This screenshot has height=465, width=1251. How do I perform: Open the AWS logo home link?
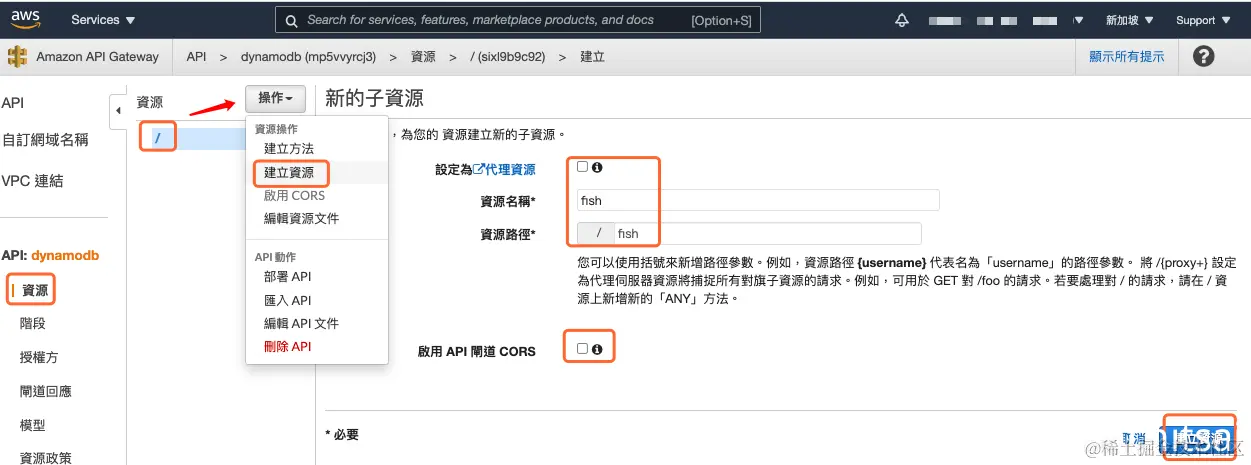pos(26,19)
